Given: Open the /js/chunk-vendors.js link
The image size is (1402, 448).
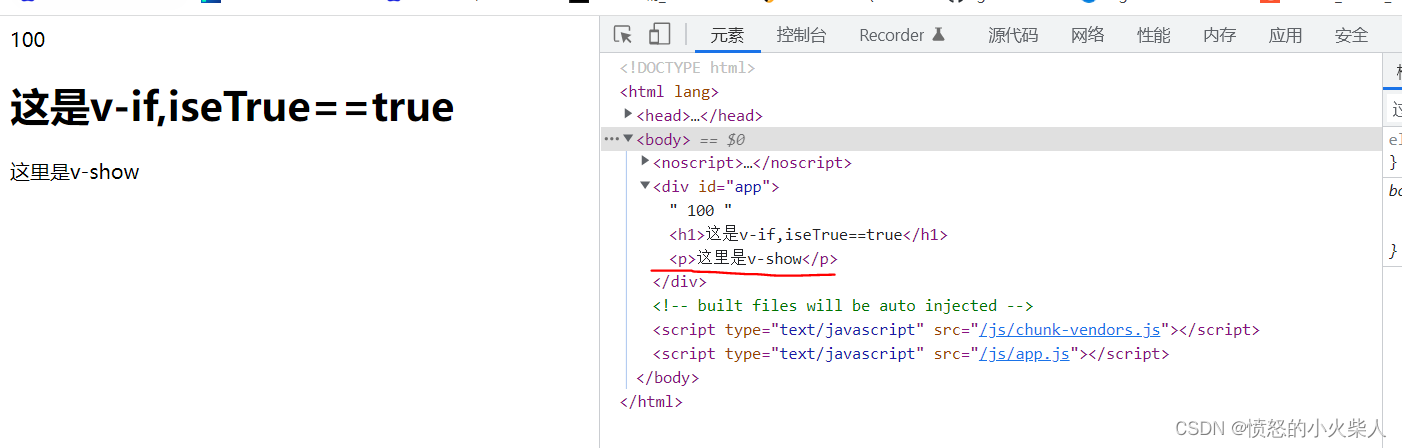Looking at the screenshot, I should click(1070, 330).
